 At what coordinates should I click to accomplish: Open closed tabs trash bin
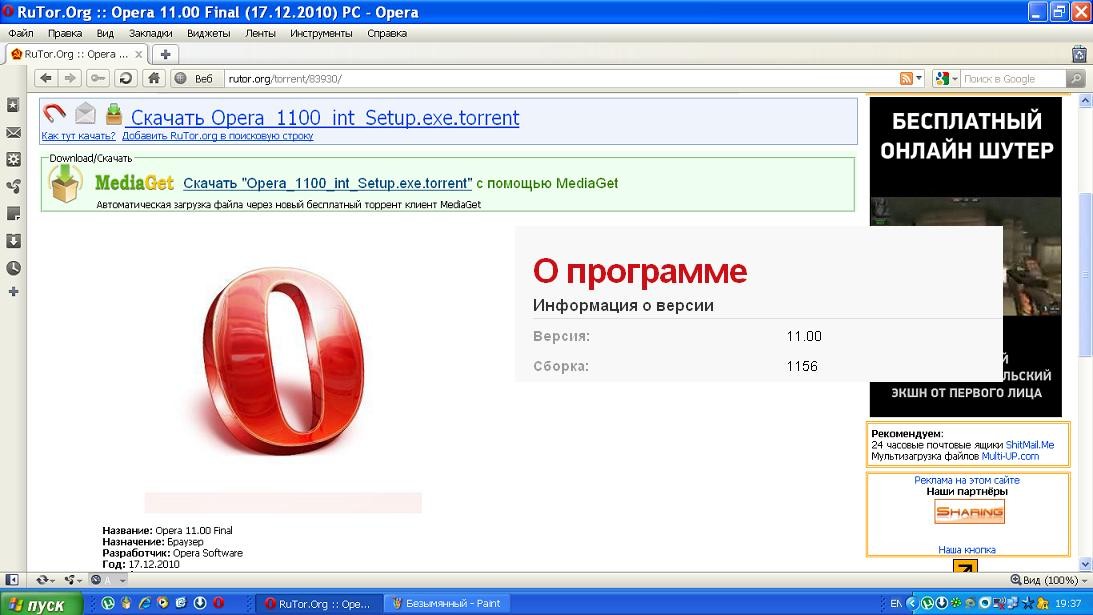coord(1079,54)
